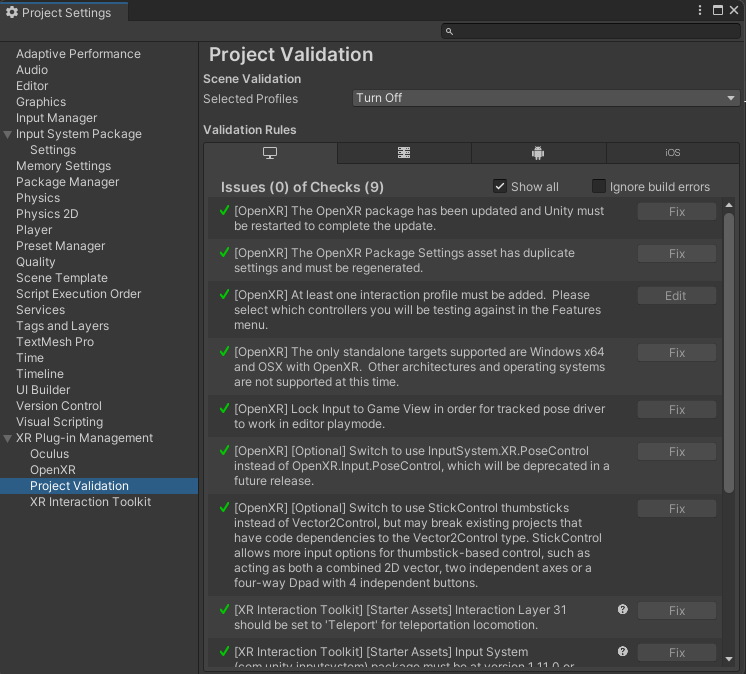Click the search magnifier icon
Viewport: 746px width, 674px height.
click(450, 32)
